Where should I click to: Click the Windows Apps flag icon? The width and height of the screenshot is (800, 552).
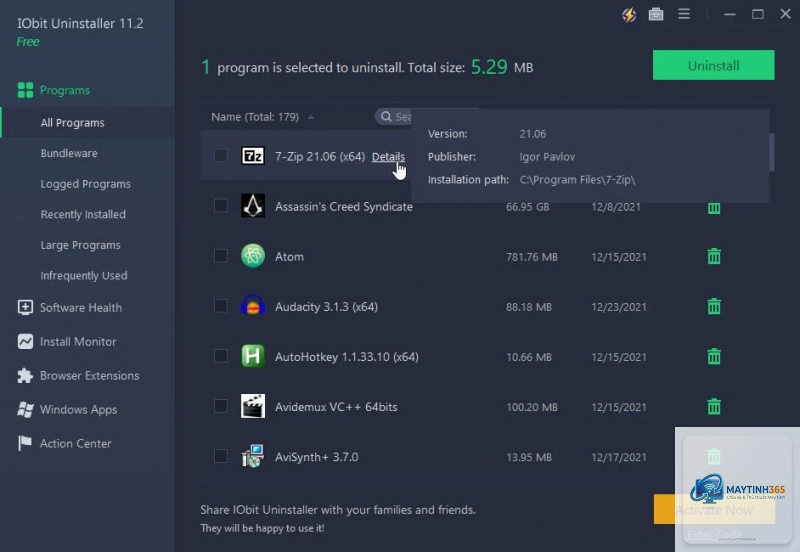[x=25, y=409]
